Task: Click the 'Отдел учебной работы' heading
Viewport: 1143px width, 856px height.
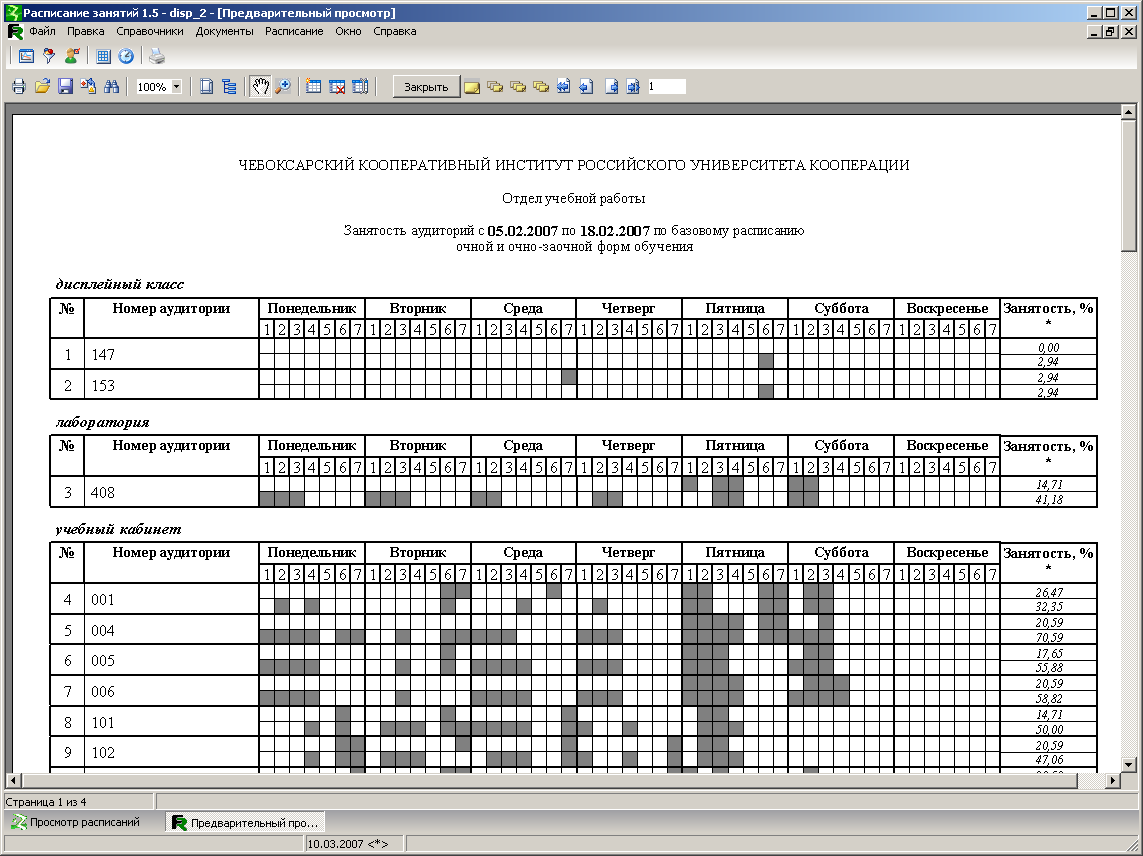Action: pyautogui.click(x=573, y=198)
